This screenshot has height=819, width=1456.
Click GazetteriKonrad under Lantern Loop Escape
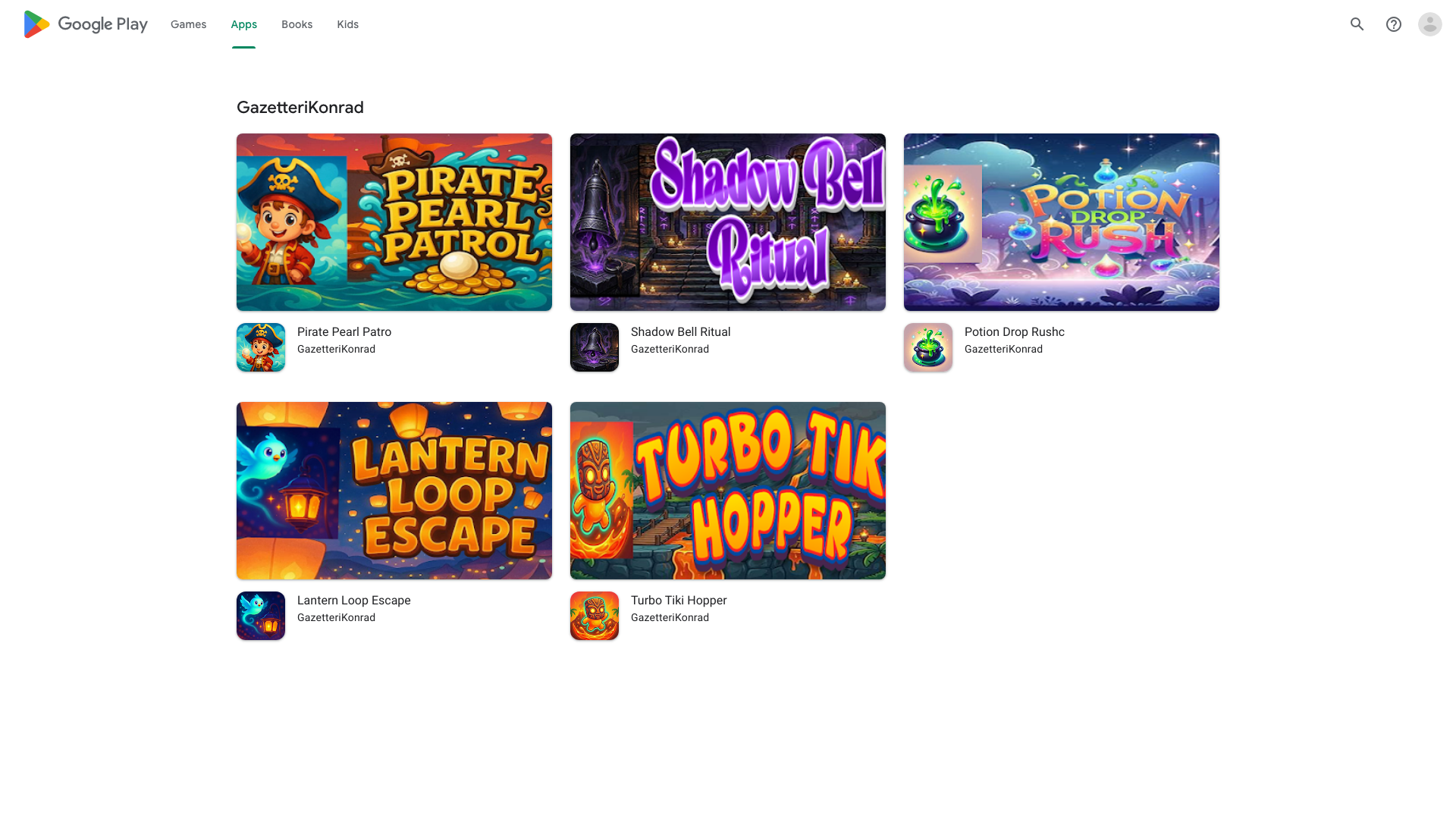[x=336, y=618]
